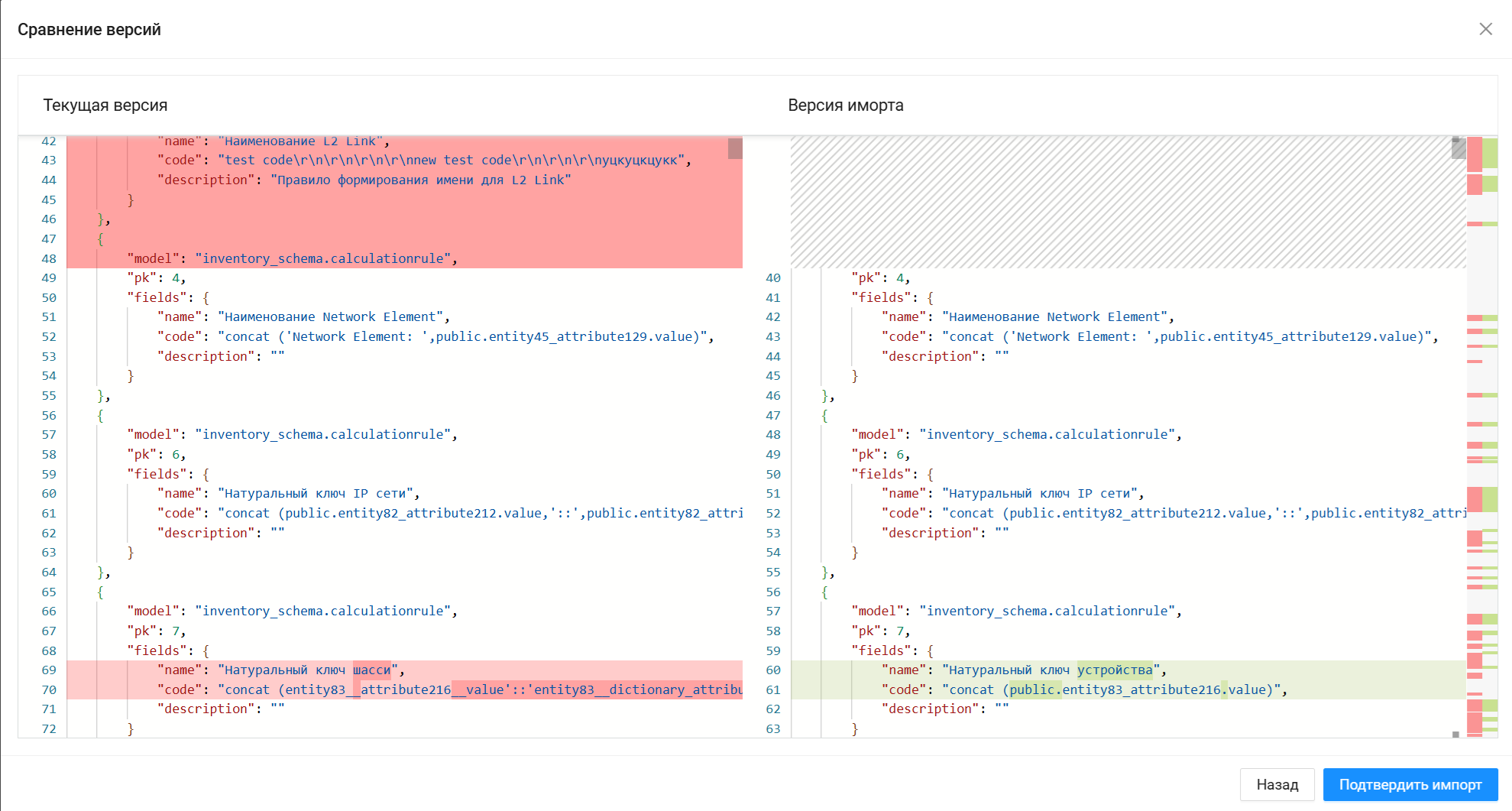The width and height of the screenshot is (1512, 811).
Task: Jump to the topmost red block in the diff overview ruler
Action: (x=1474, y=153)
